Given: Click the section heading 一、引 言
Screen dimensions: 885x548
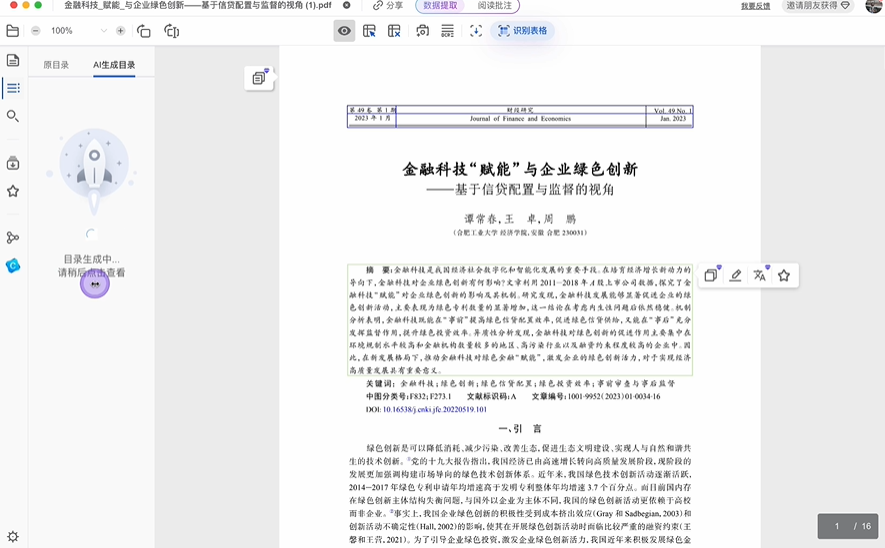Looking at the screenshot, I should point(520,429).
